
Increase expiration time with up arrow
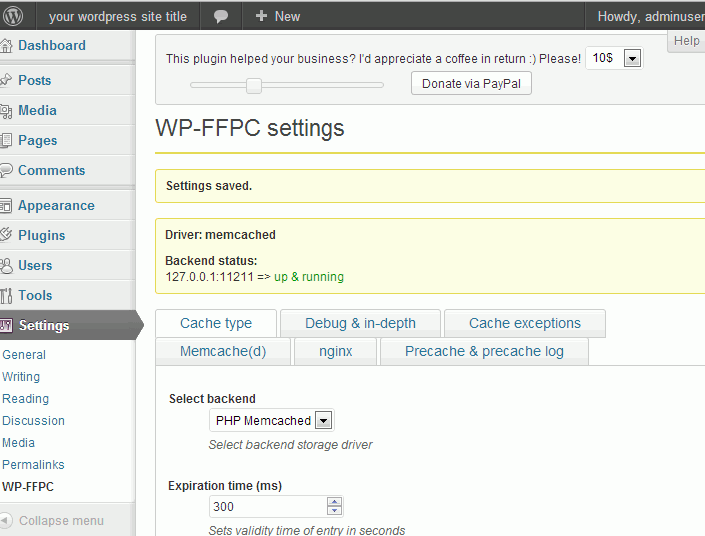point(334,502)
